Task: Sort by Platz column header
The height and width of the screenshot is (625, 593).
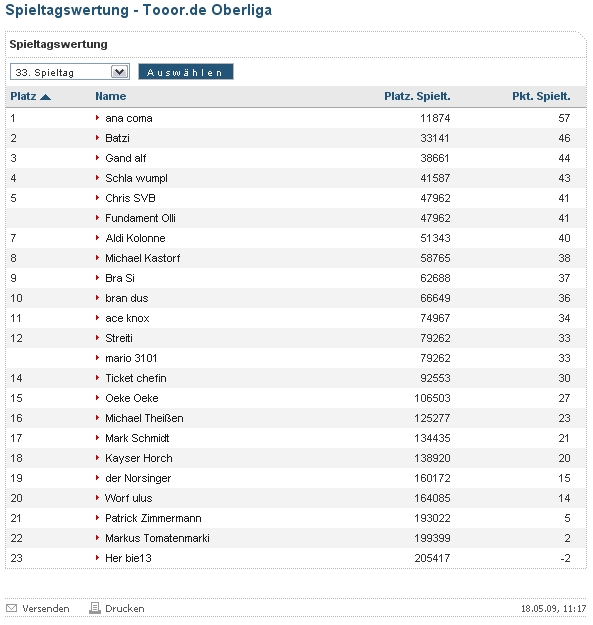Action: pyautogui.click(x=23, y=96)
